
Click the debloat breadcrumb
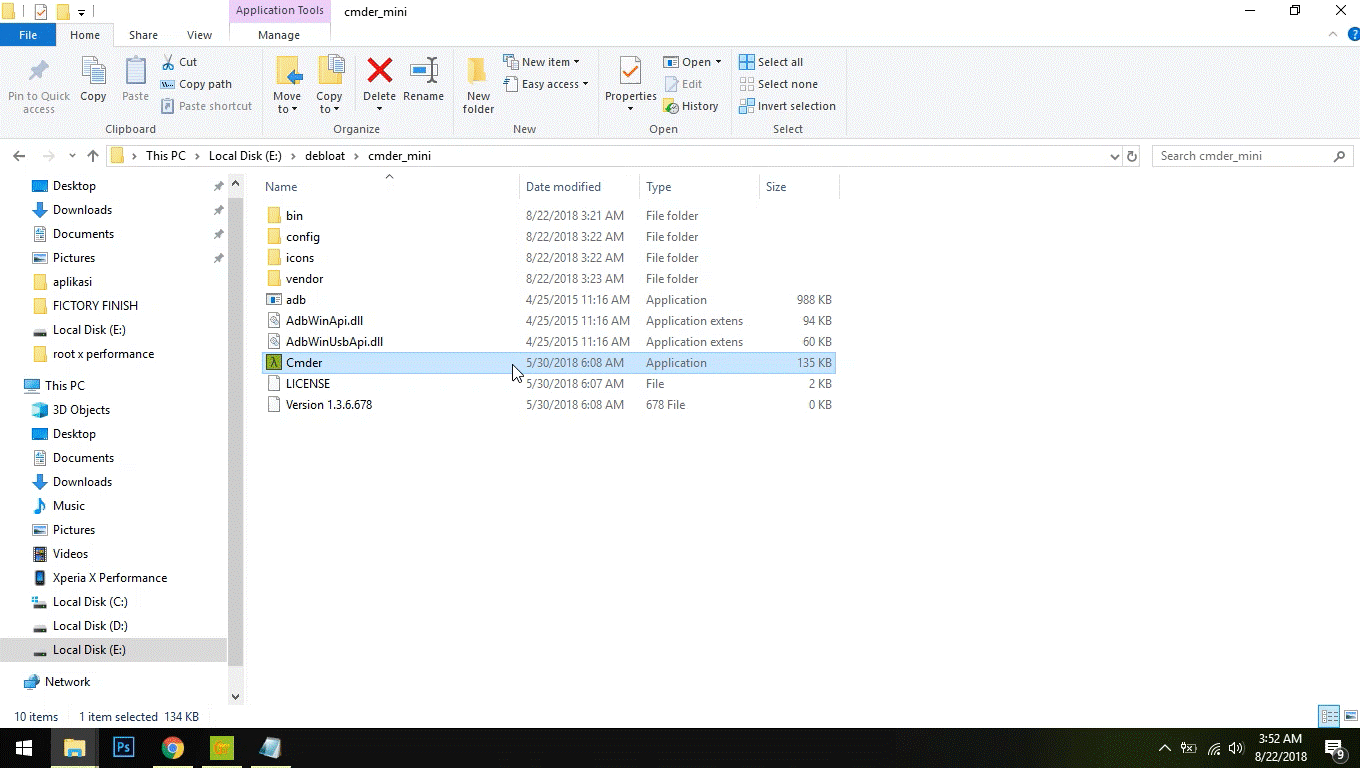click(x=325, y=156)
